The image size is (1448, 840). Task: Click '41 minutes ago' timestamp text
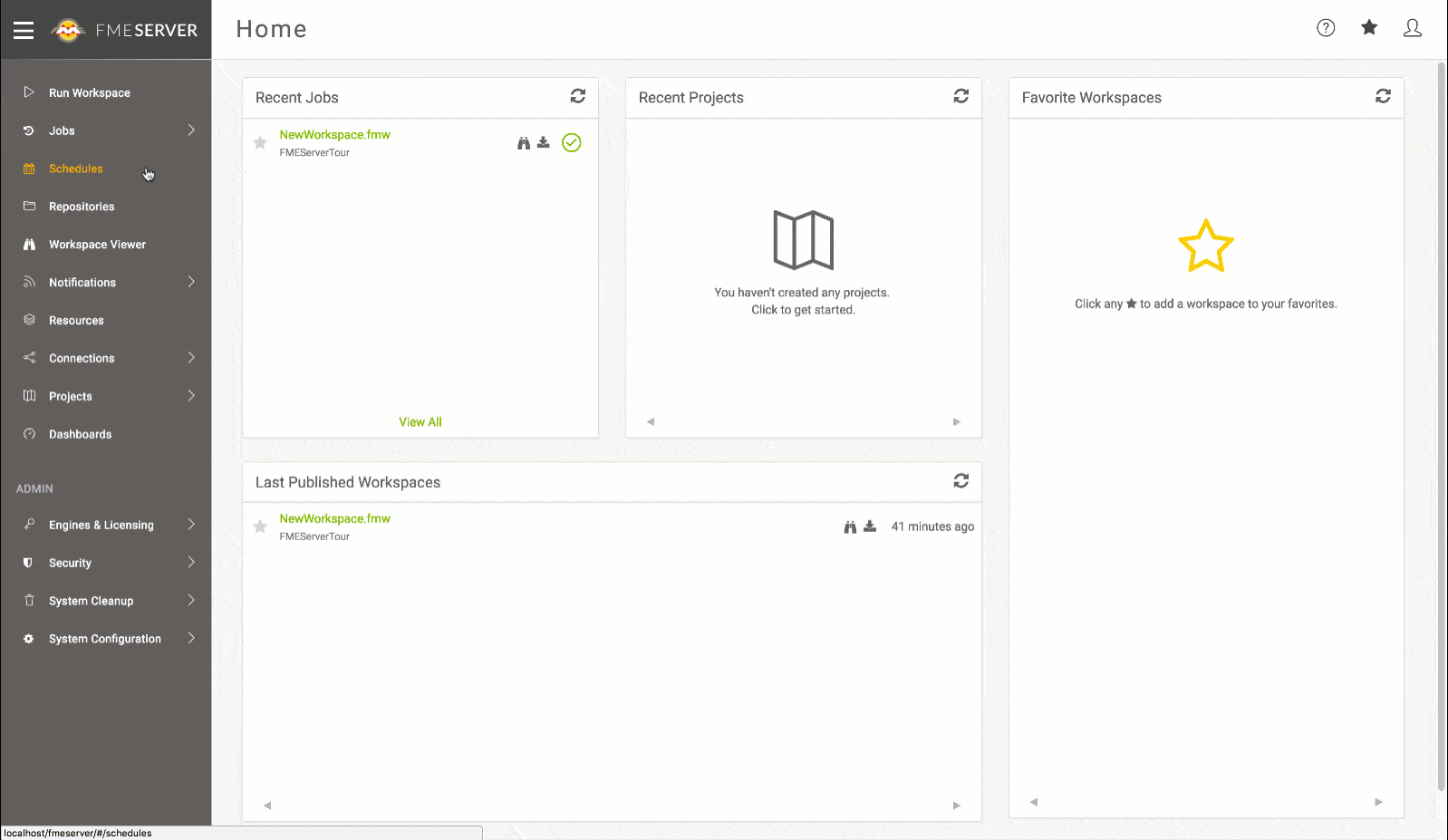[932, 526]
